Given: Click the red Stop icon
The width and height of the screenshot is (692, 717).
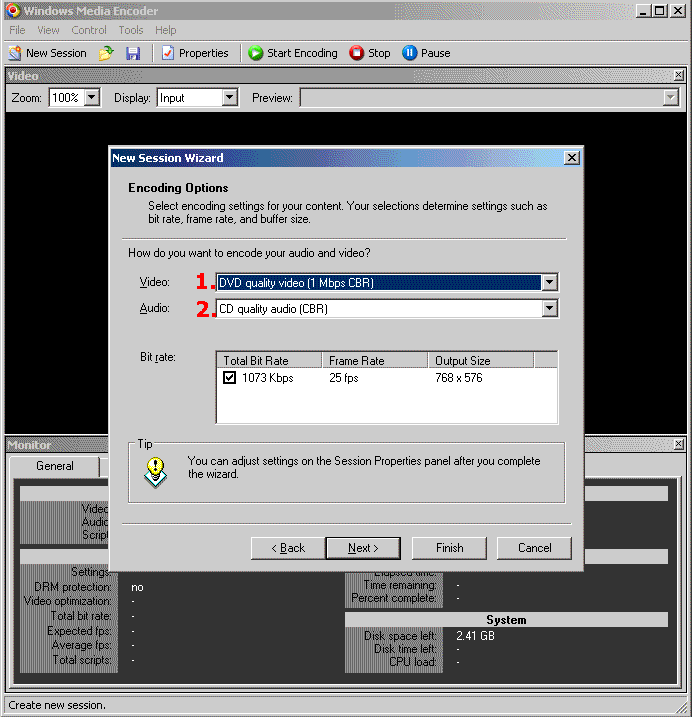Looking at the screenshot, I should click(356, 53).
